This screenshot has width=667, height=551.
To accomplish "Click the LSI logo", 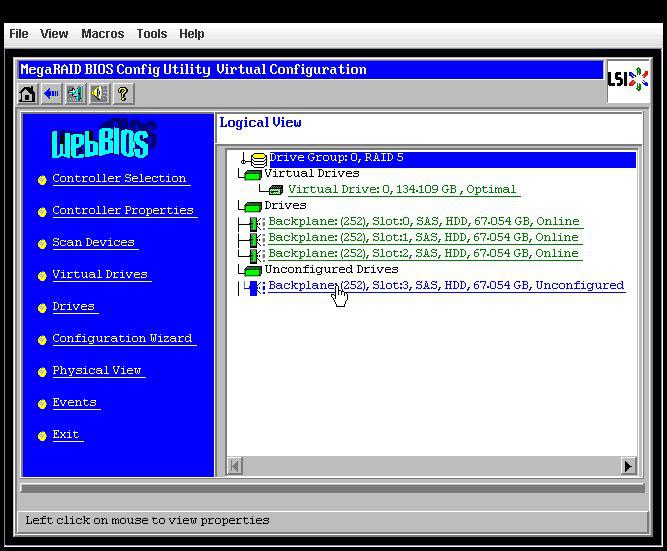I will [626, 79].
